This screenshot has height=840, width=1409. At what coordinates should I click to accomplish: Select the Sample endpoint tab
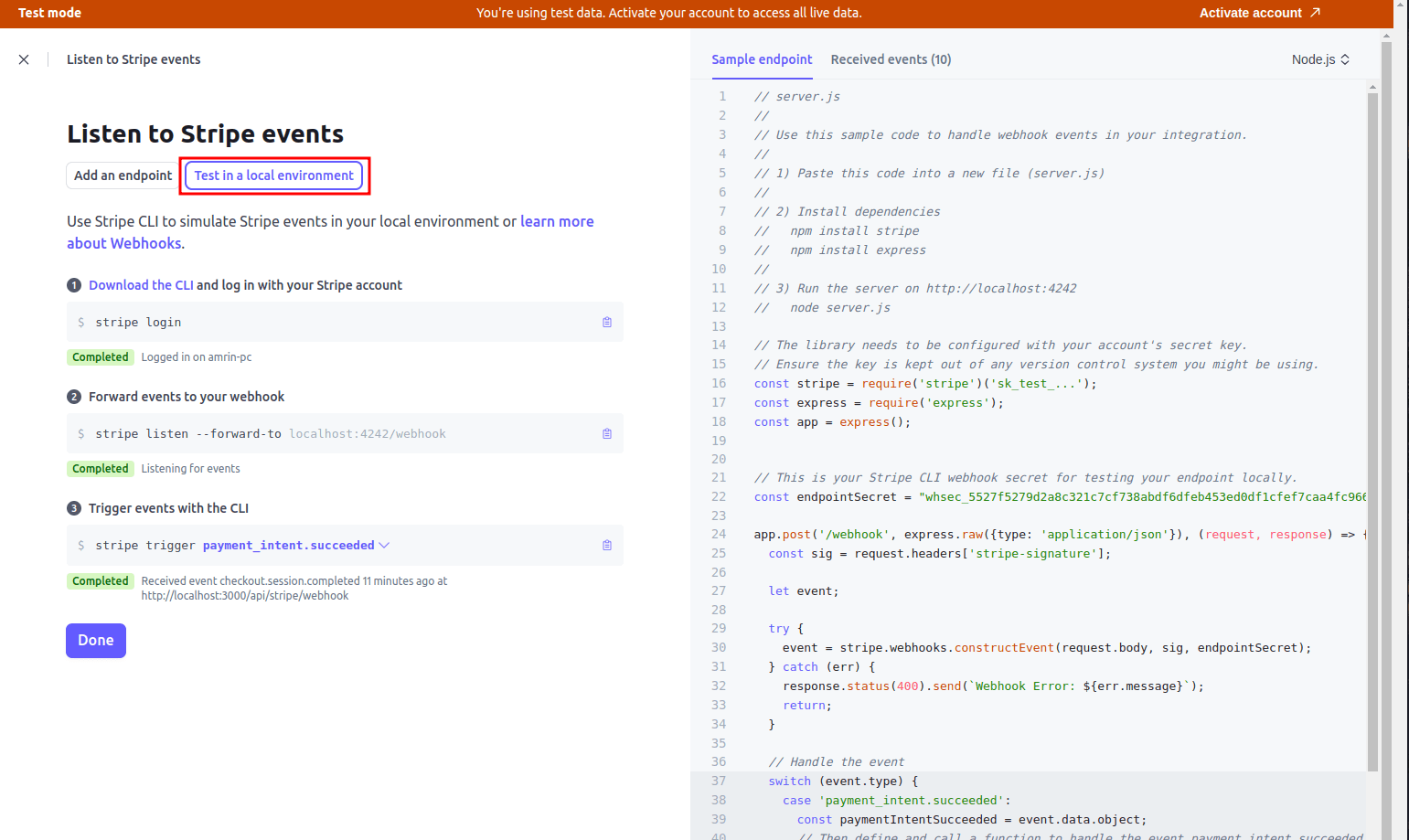tap(762, 58)
